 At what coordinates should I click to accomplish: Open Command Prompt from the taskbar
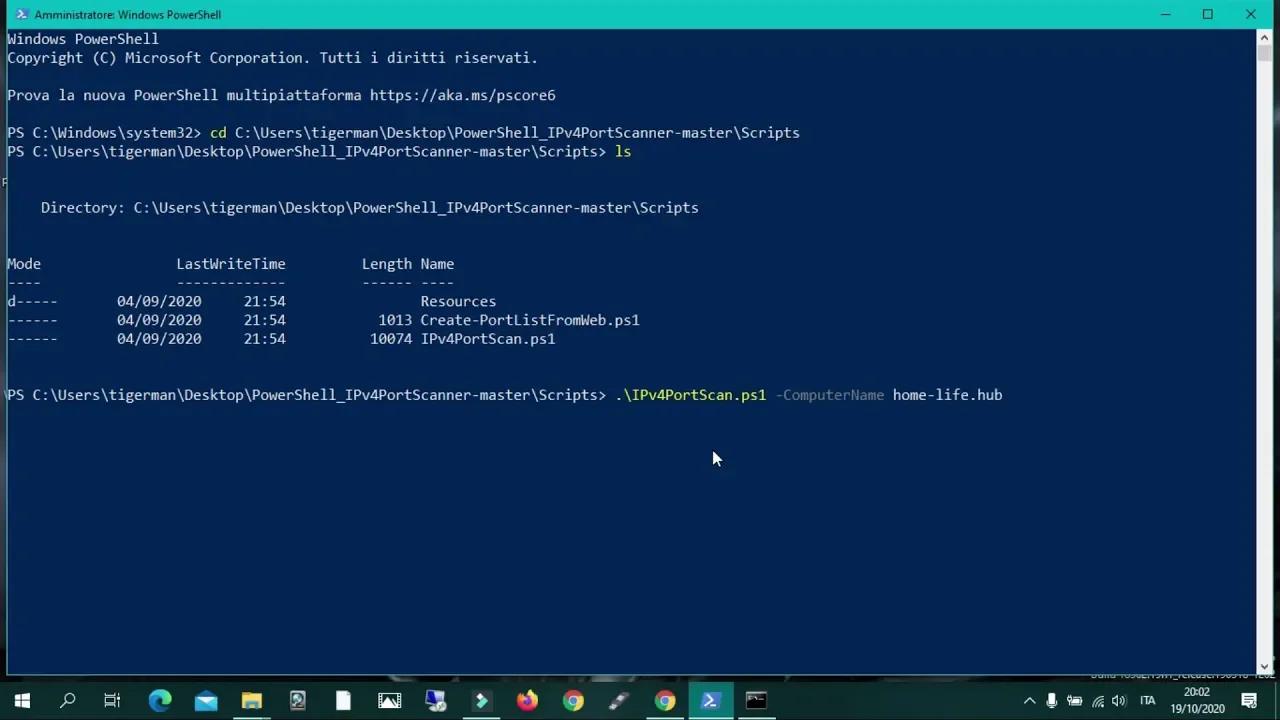point(755,700)
